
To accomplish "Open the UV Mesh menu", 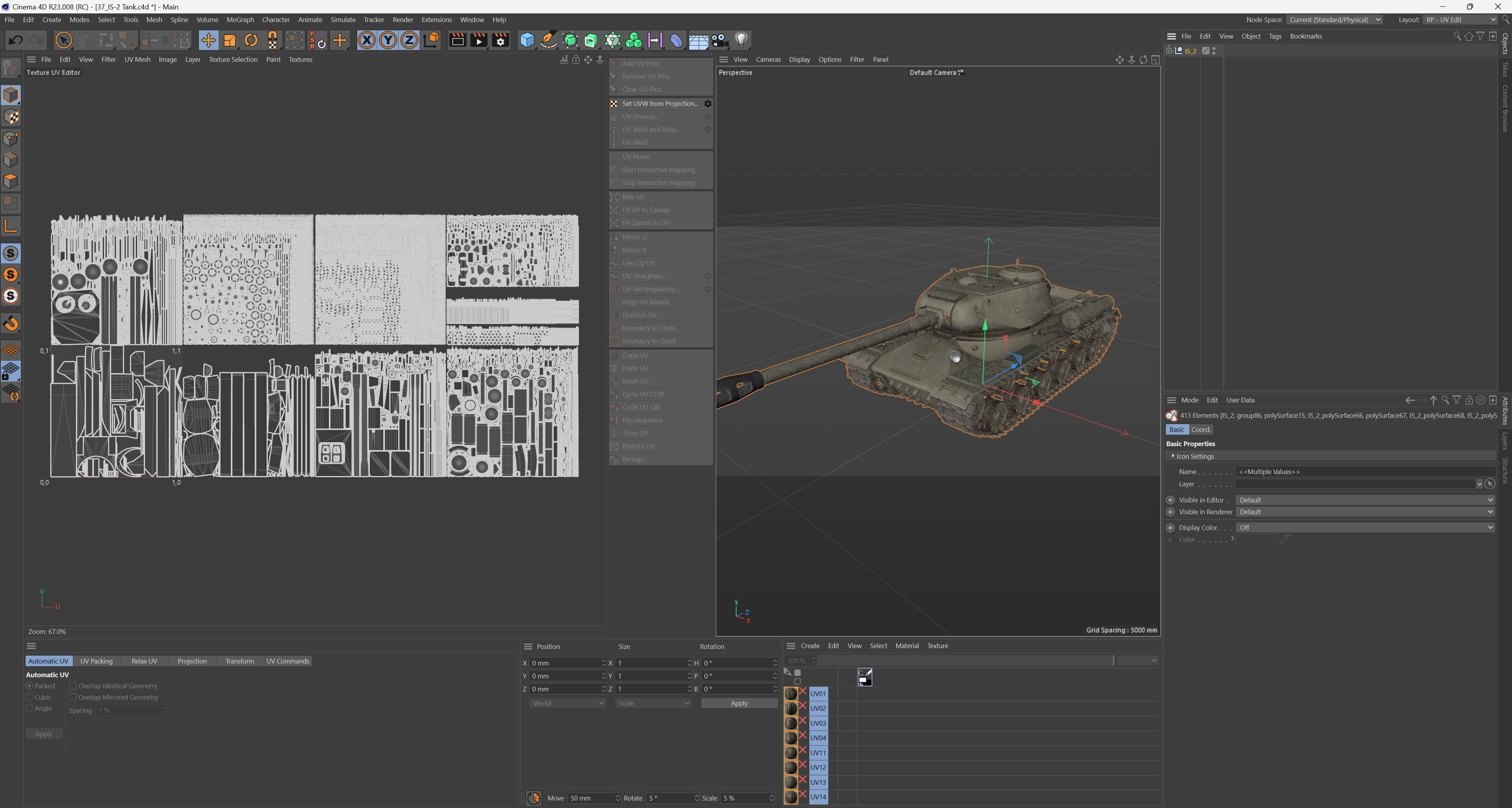I will click(x=137, y=59).
